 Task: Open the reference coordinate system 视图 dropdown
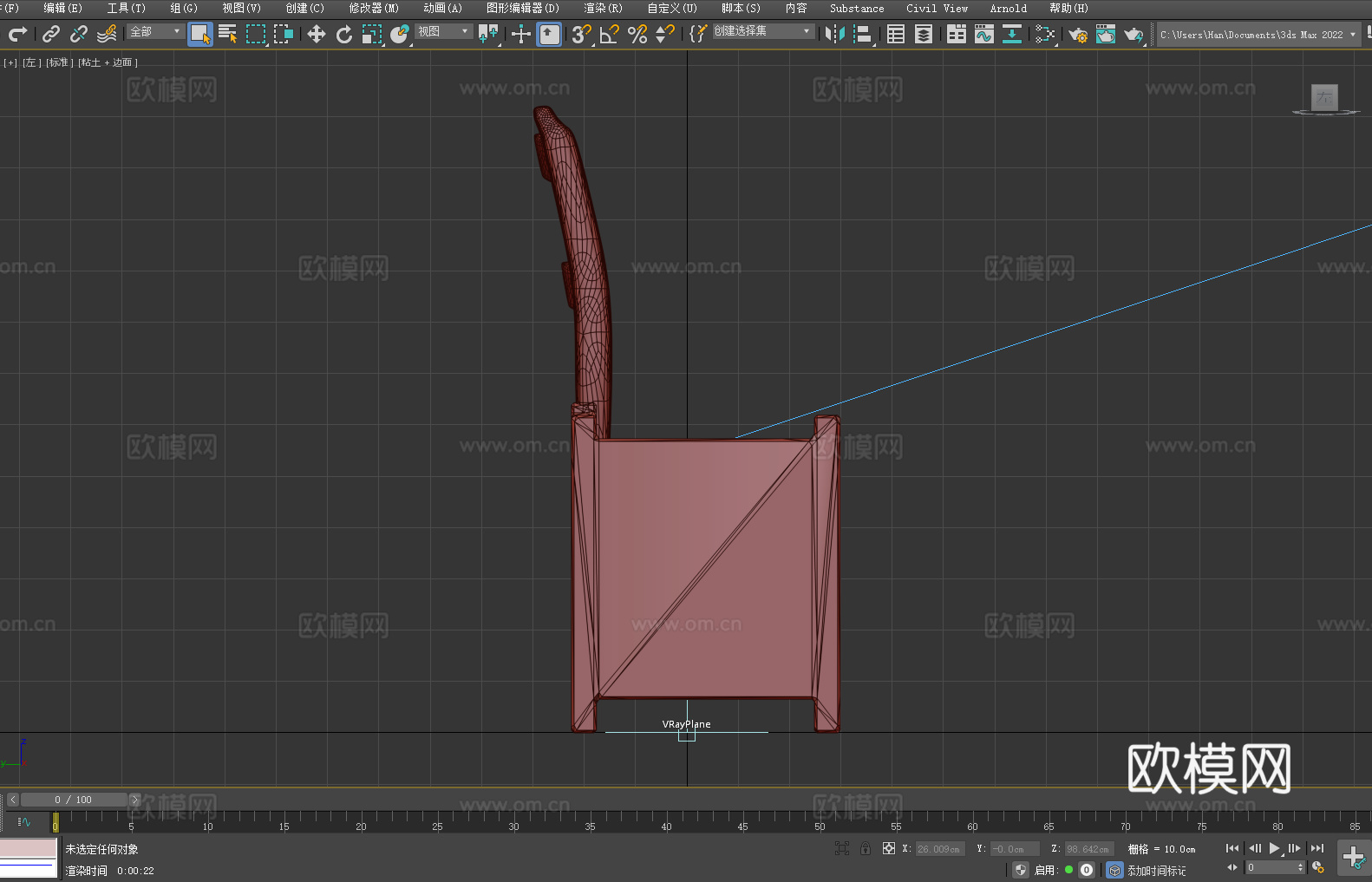[x=443, y=31]
